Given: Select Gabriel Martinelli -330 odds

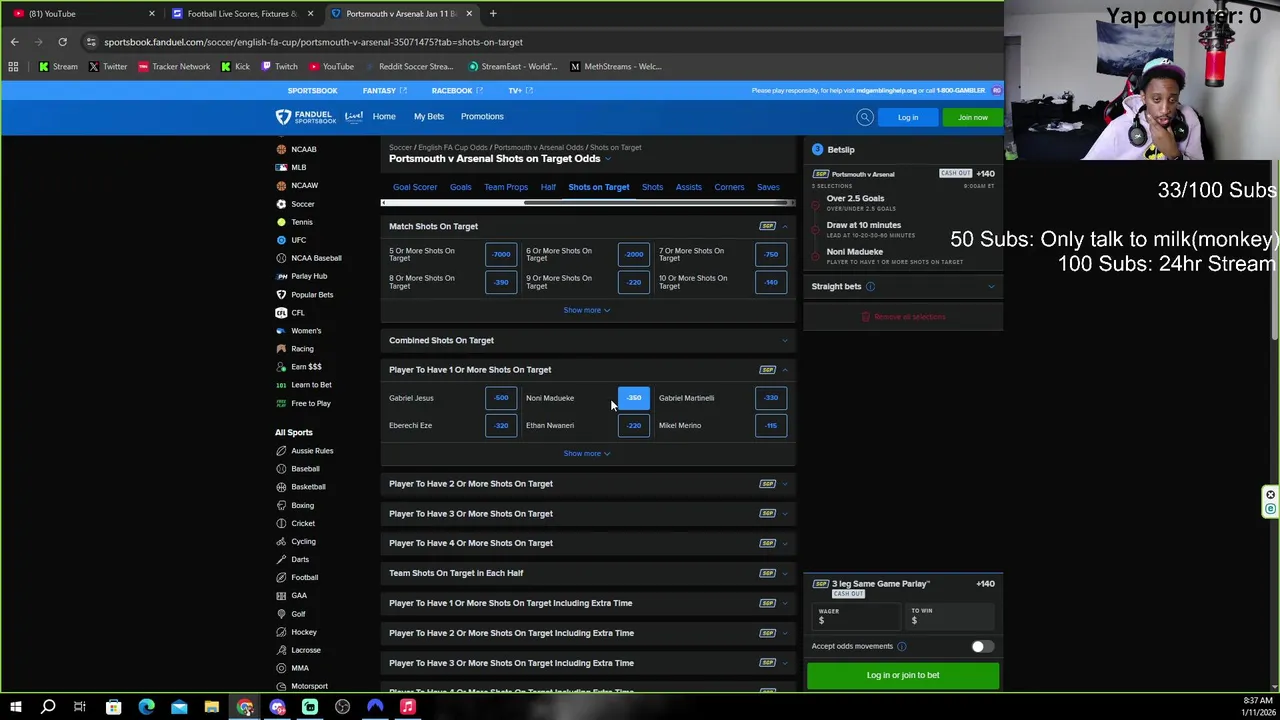Looking at the screenshot, I should tap(771, 398).
